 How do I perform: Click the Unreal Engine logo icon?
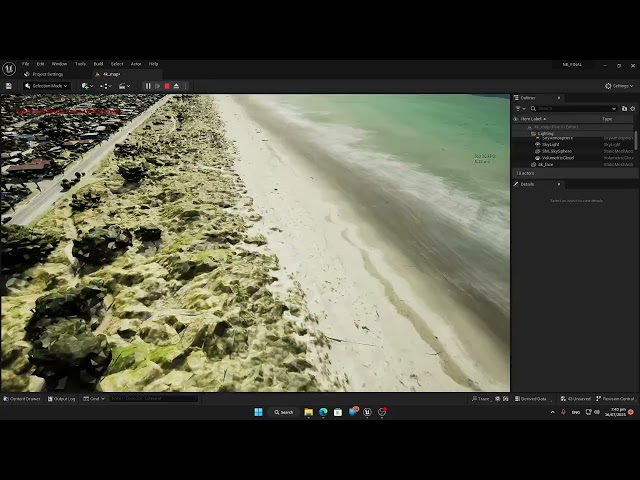click(x=9, y=68)
